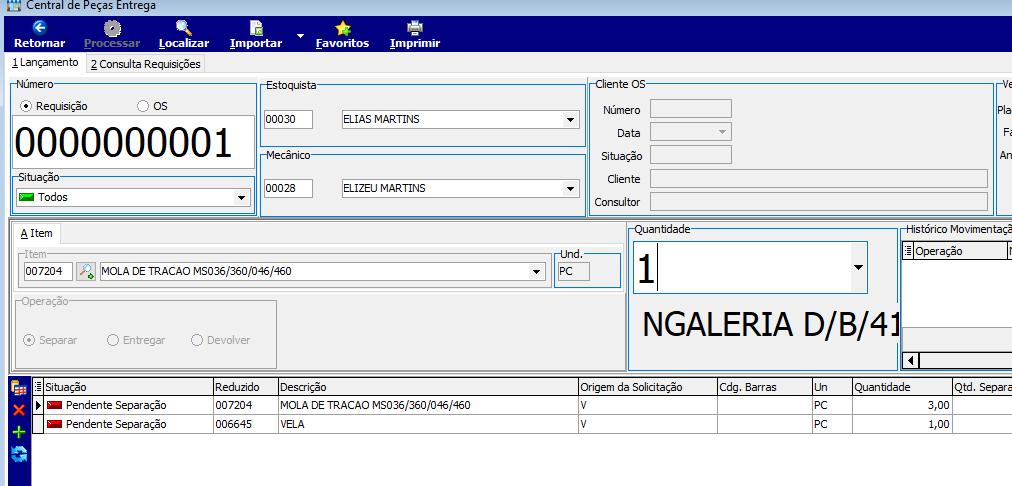Click the Importar spreadsheet icon

pos(256,28)
